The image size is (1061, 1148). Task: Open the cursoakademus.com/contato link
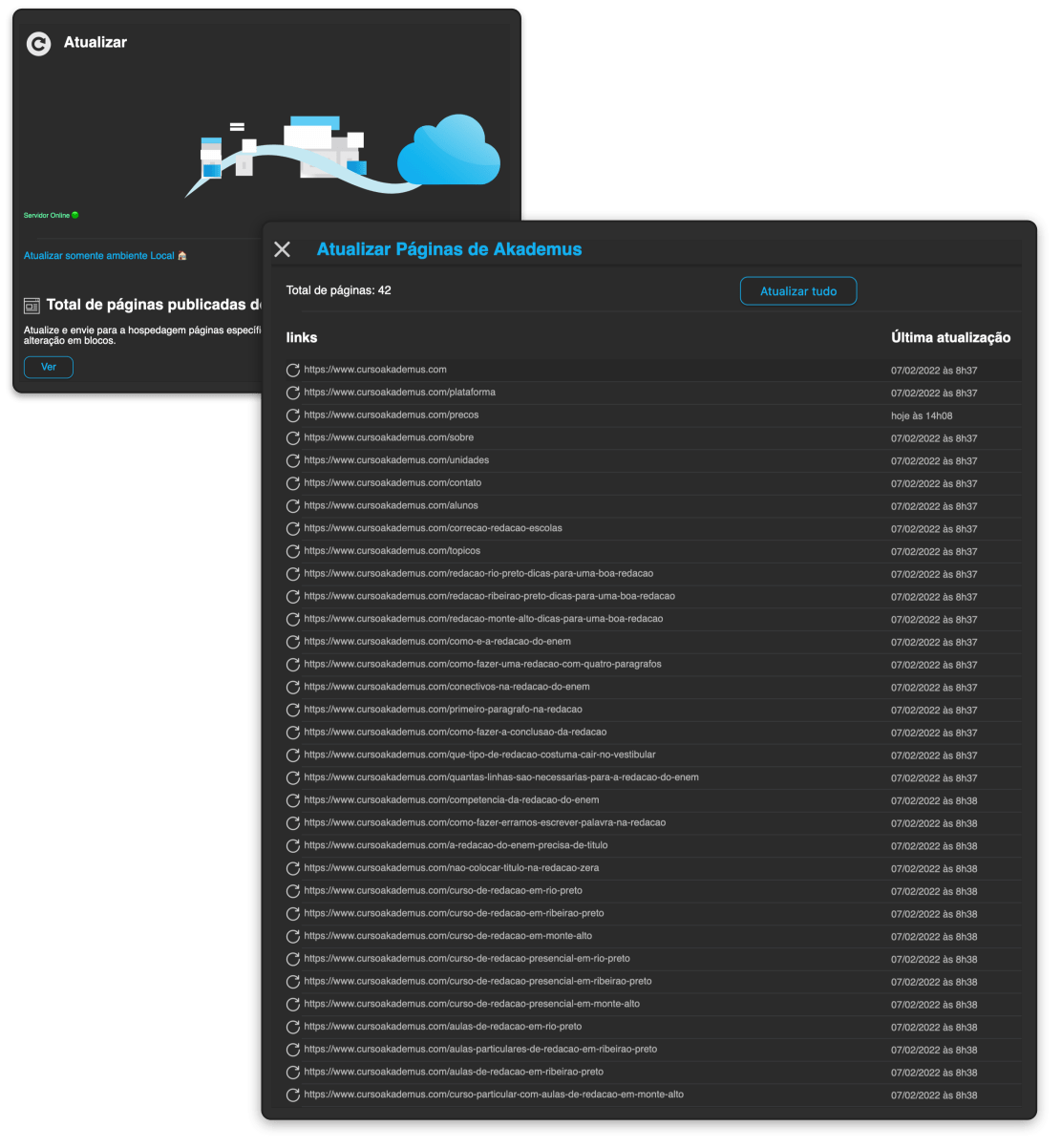pyautogui.click(x=393, y=483)
